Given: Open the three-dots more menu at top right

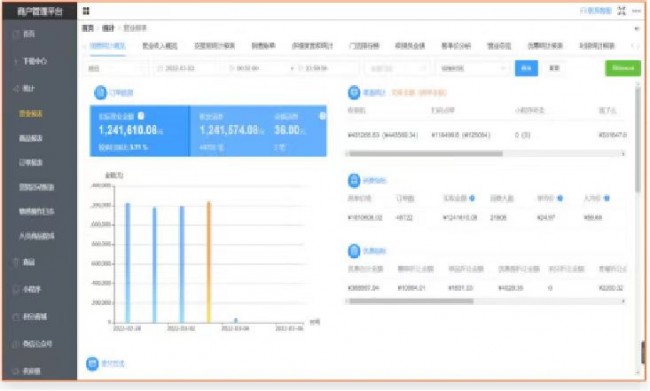Looking at the screenshot, I should [x=636, y=11].
